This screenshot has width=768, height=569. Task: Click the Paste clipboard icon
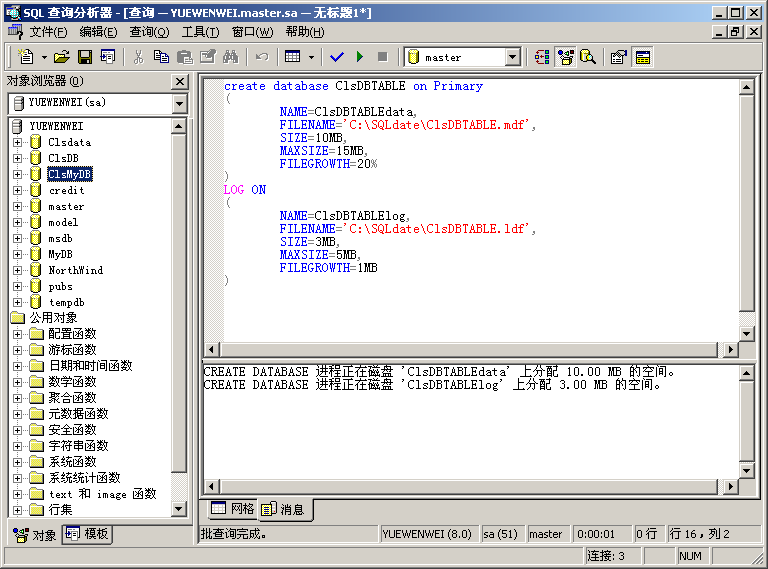click(x=184, y=57)
